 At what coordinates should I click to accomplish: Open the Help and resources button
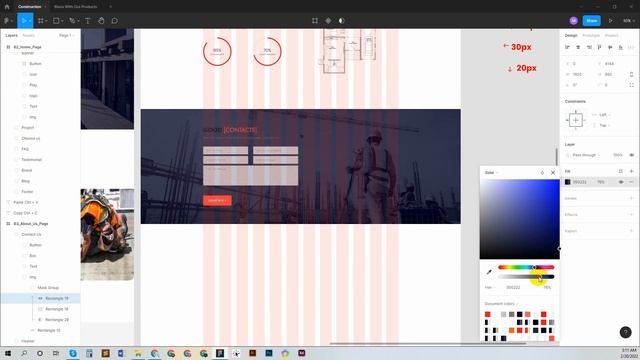coord(625,332)
